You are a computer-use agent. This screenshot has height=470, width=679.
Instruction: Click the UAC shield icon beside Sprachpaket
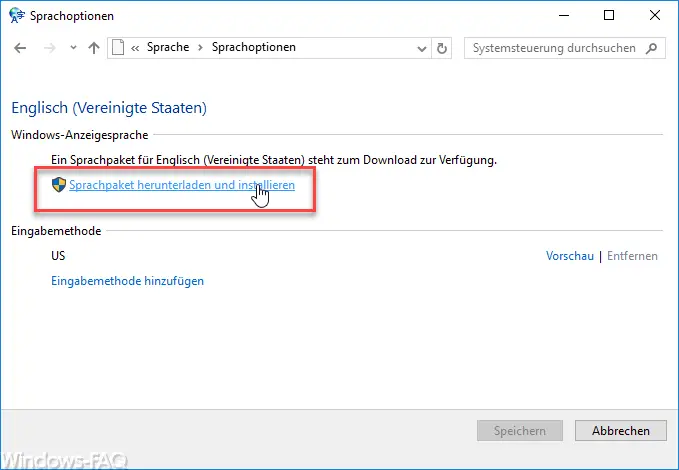coord(59,185)
